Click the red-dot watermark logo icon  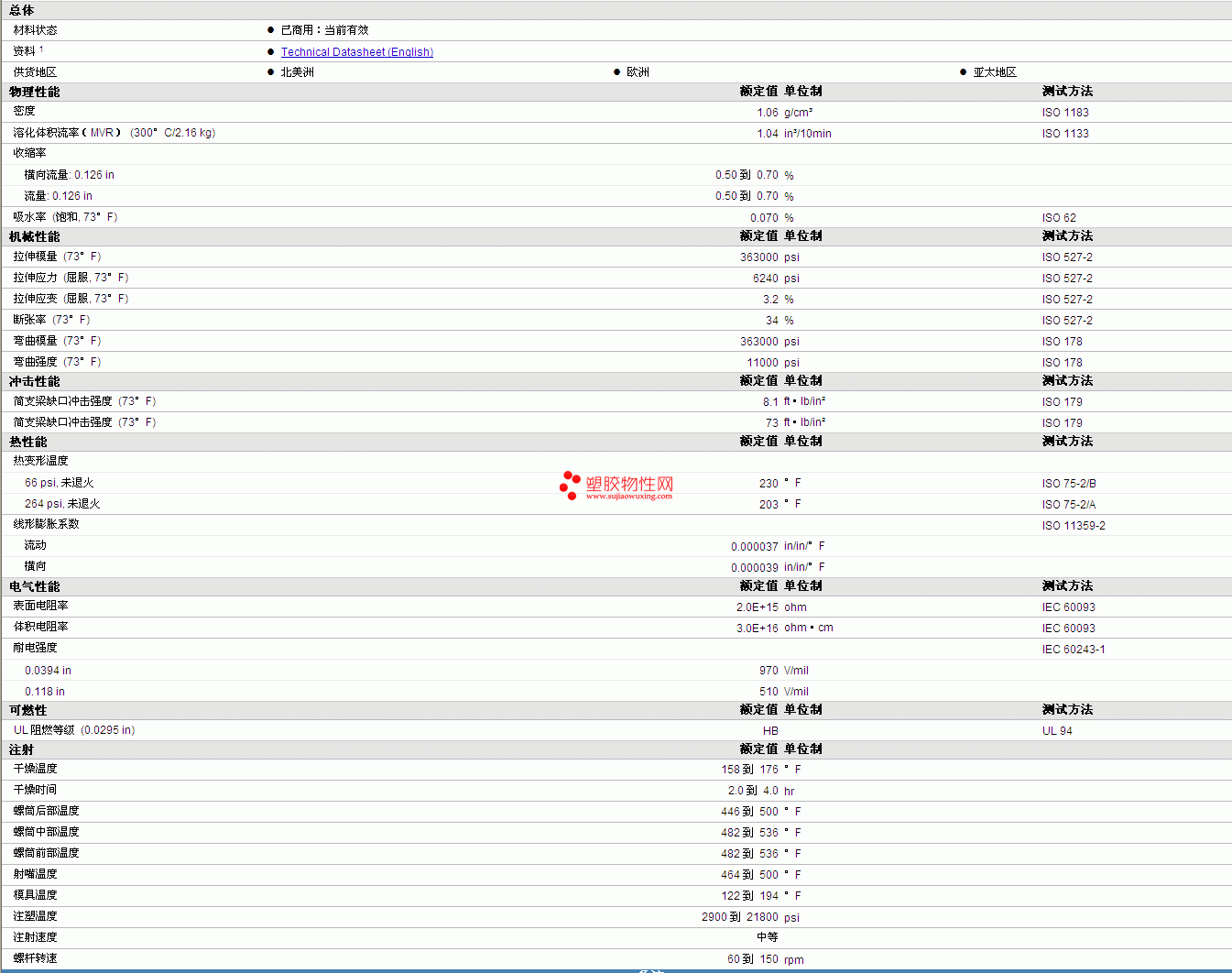tap(570, 485)
